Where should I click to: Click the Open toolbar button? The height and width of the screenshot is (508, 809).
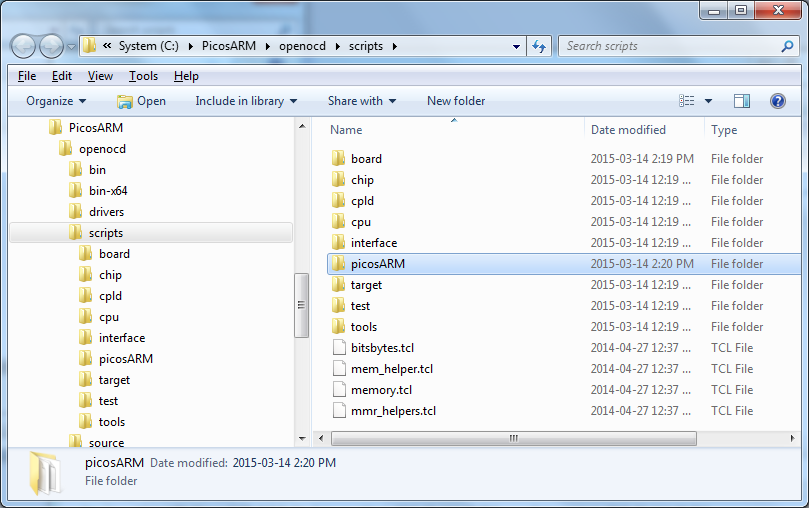click(141, 101)
